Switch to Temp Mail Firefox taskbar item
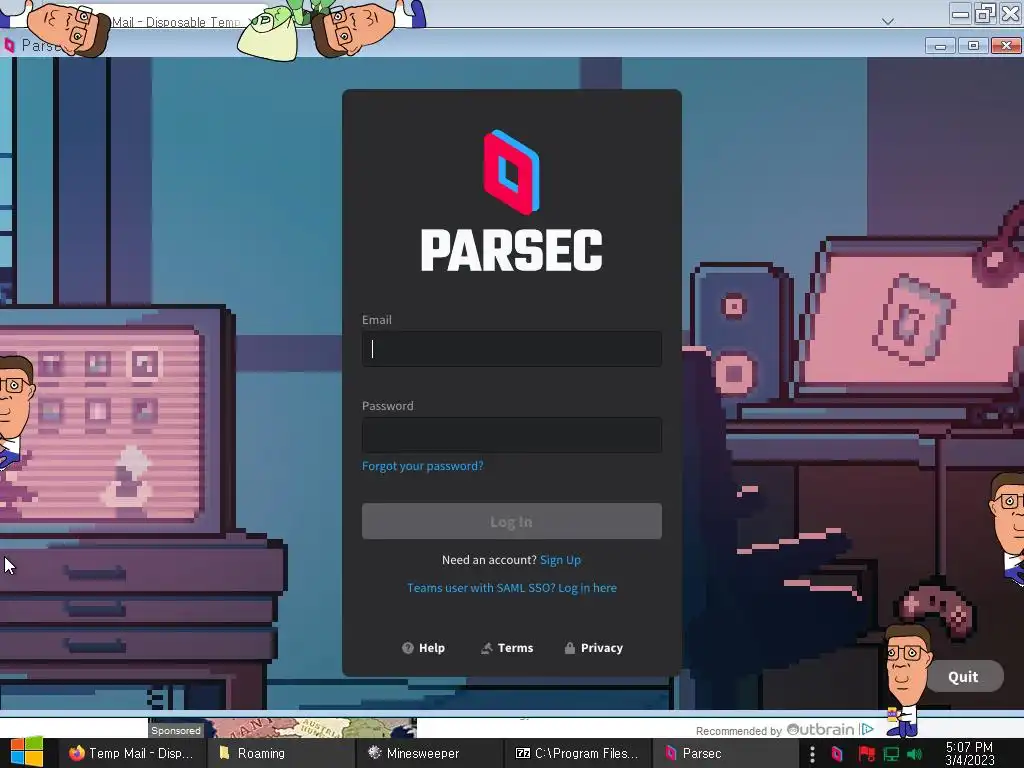Screen dimensions: 1024x768 [133, 753]
